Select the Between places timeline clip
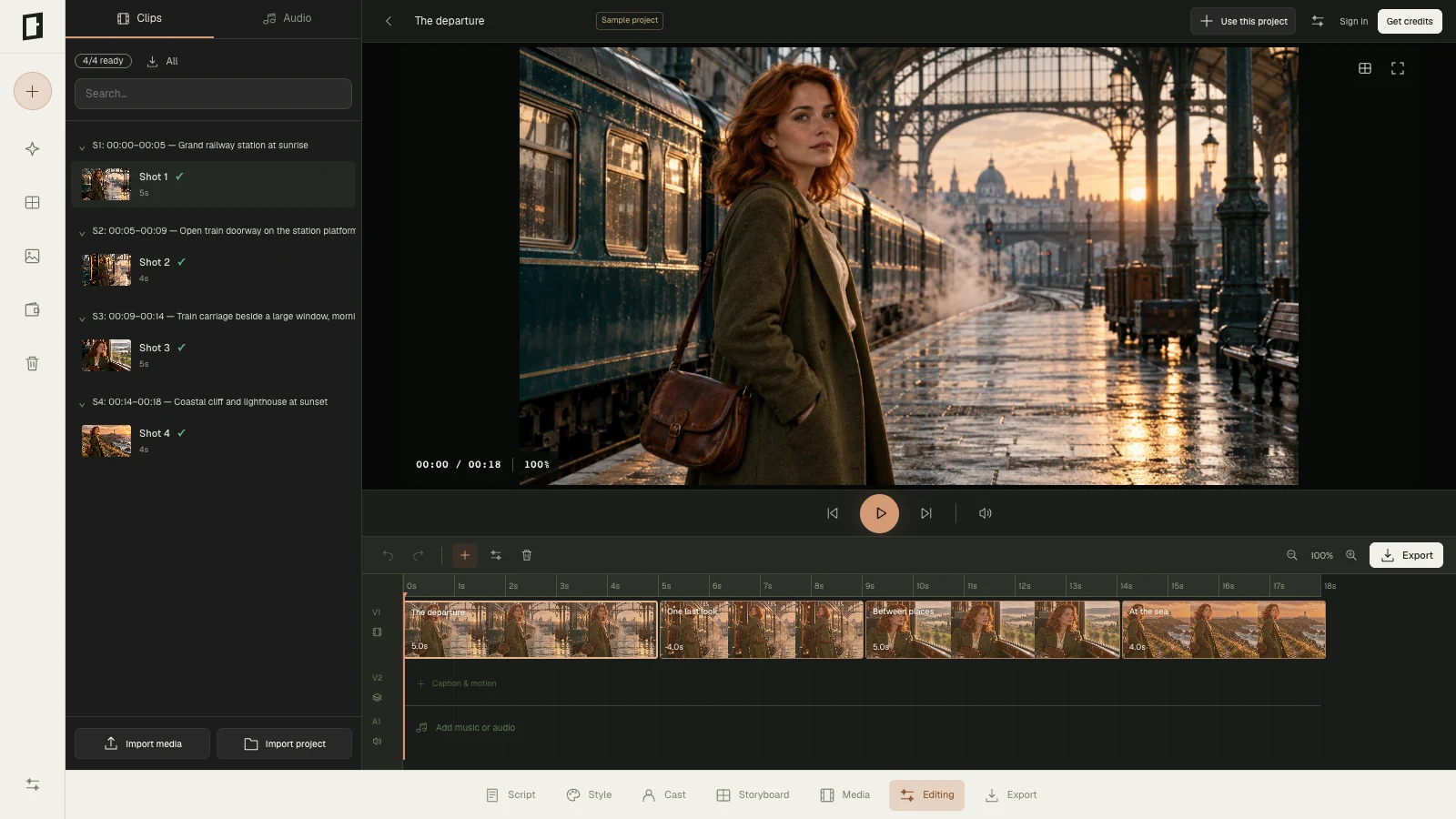This screenshot has width=1456, height=819. [993, 630]
